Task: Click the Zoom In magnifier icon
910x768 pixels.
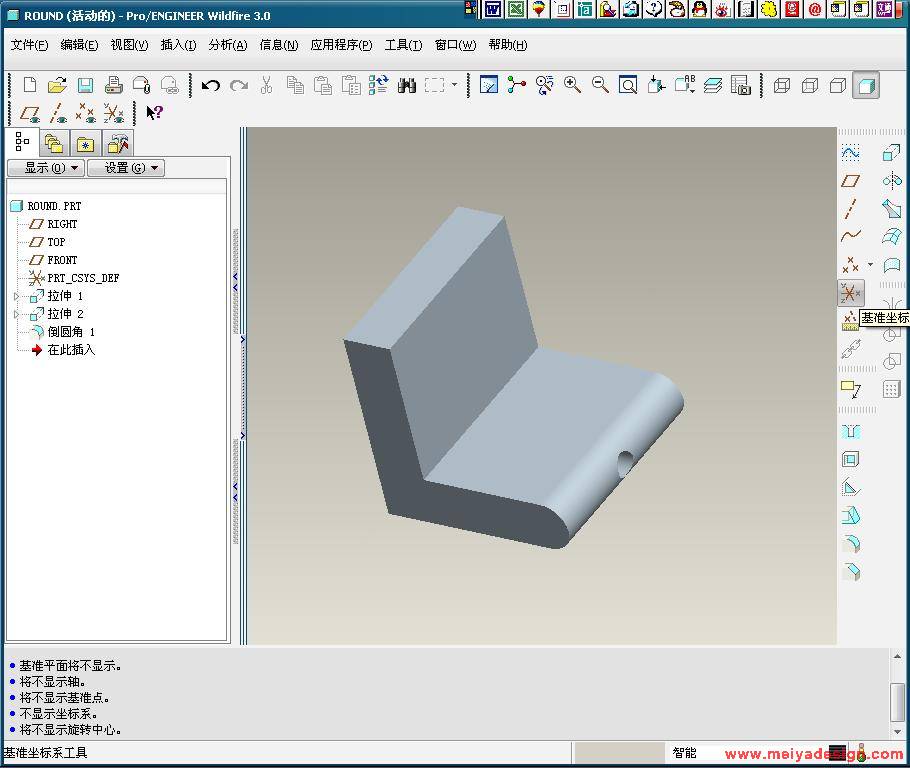Action: 573,86
